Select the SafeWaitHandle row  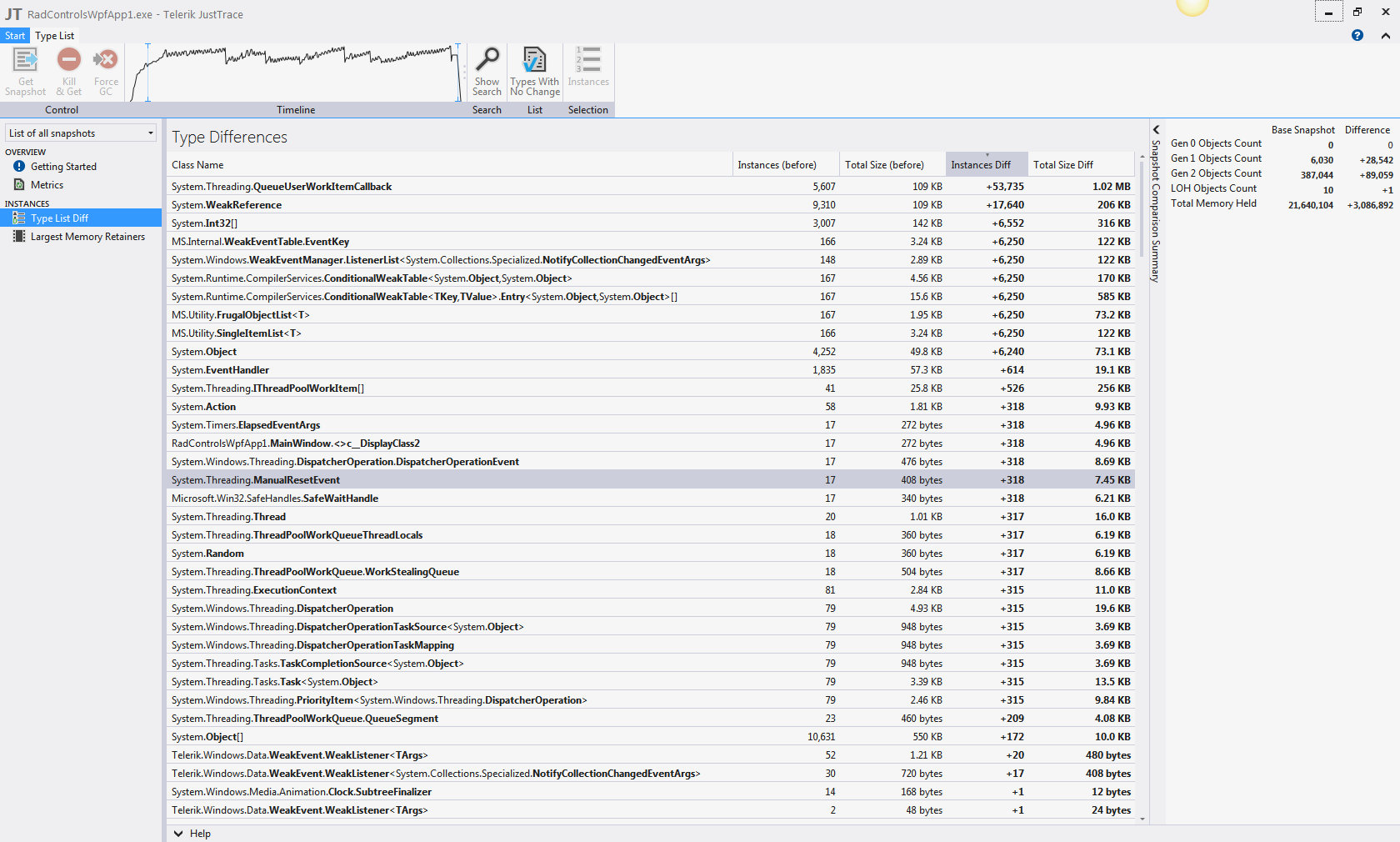(651, 499)
